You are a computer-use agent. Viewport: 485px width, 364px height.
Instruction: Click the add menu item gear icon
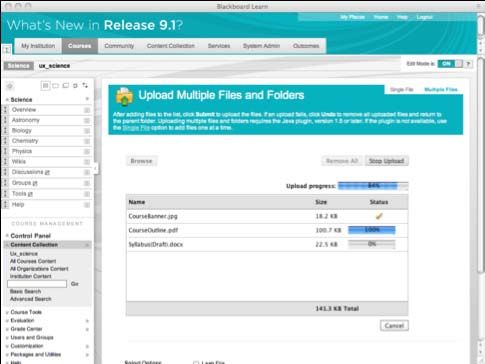pyautogui.click(x=10, y=86)
